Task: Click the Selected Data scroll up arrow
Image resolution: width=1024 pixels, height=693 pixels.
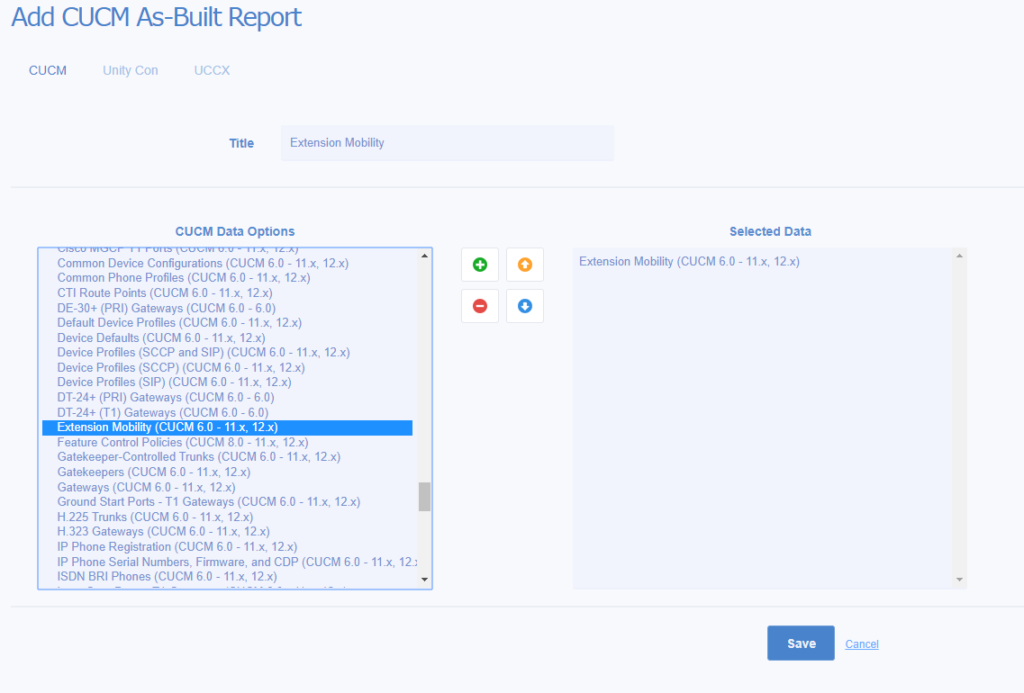Action: [x=959, y=256]
